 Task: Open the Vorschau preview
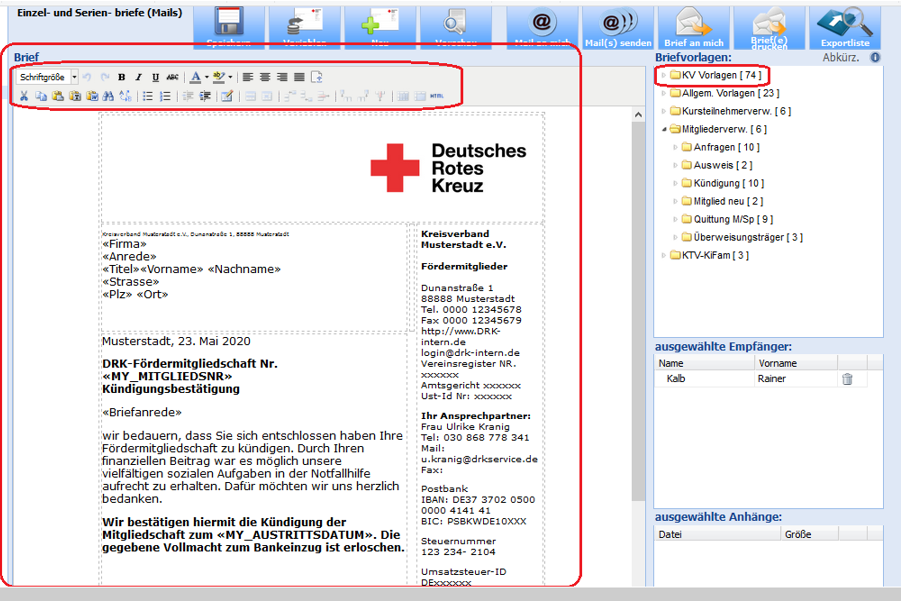(x=455, y=27)
